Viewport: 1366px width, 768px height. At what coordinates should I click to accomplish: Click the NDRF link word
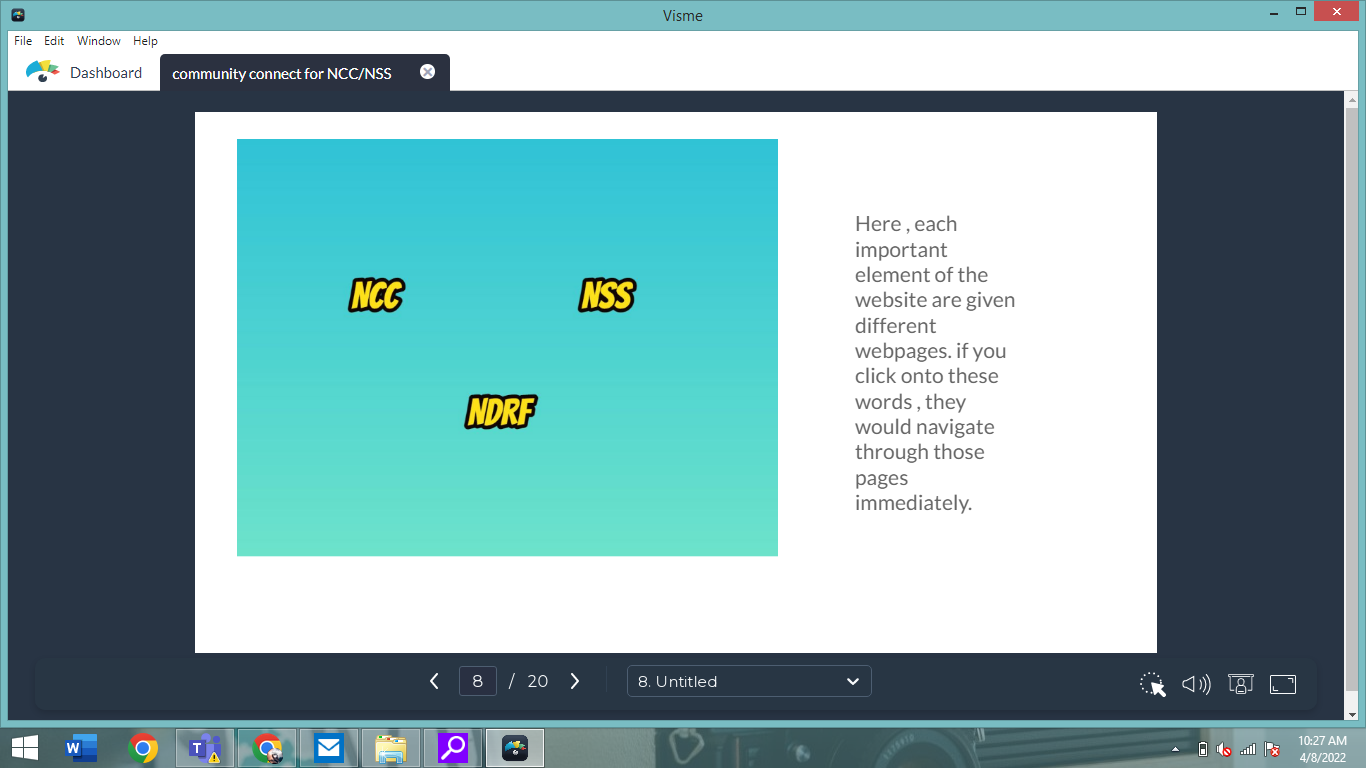[x=501, y=411]
